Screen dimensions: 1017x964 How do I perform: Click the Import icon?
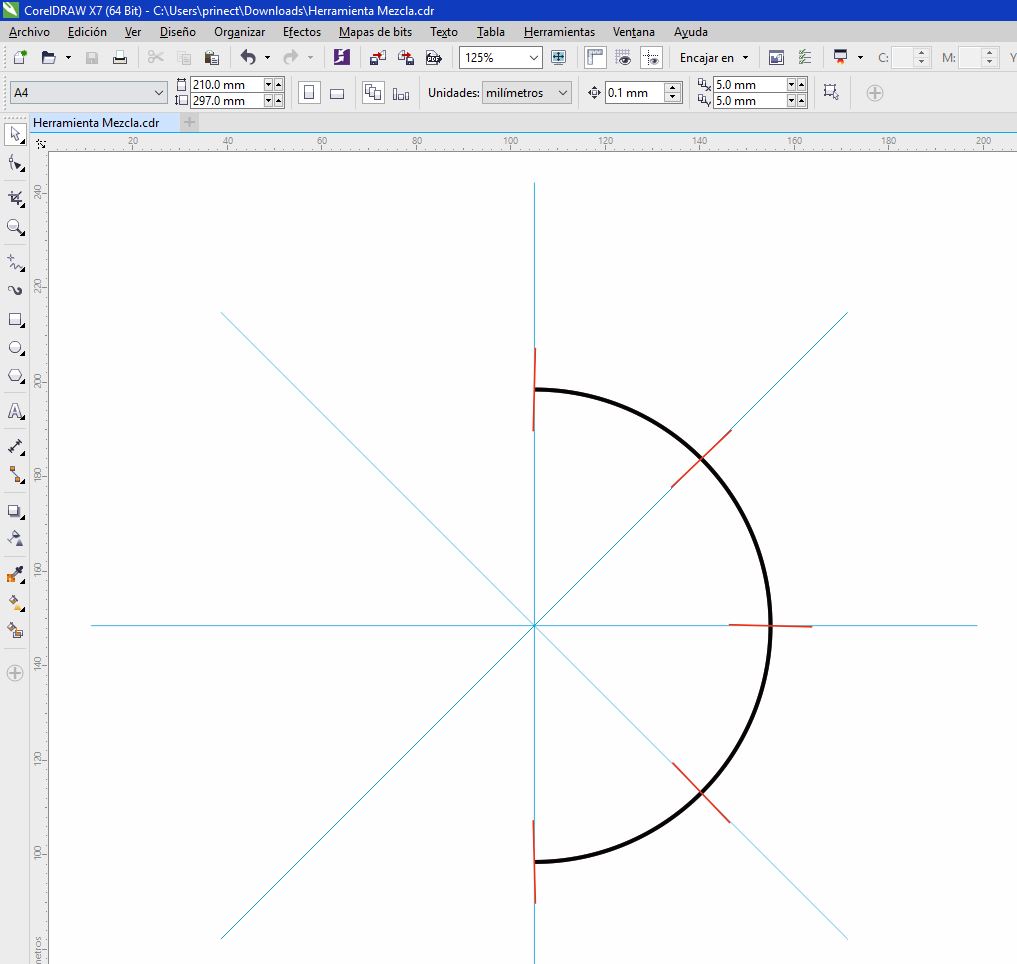tap(377, 57)
